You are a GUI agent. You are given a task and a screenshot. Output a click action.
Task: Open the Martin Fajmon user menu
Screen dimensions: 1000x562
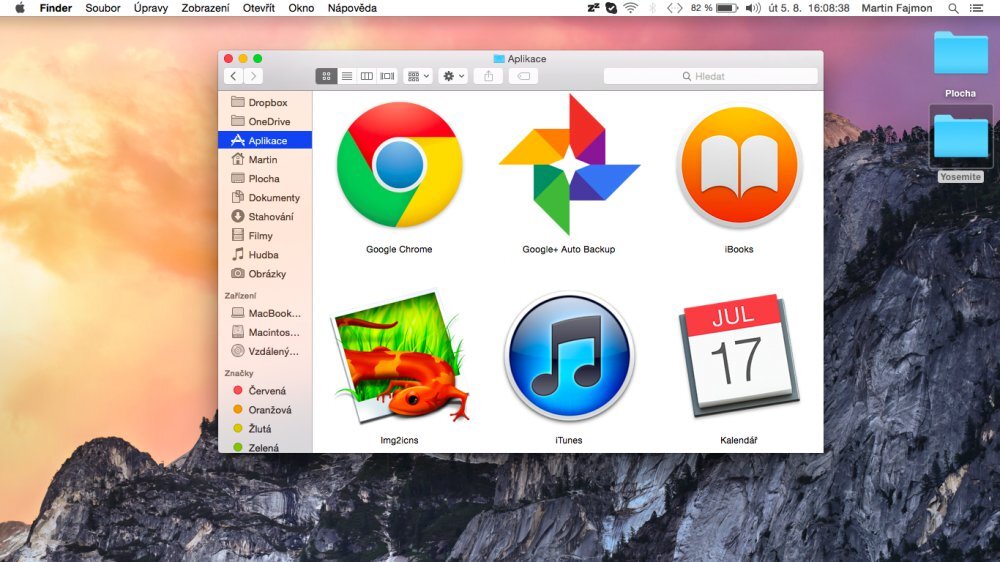pyautogui.click(x=898, y=8)
